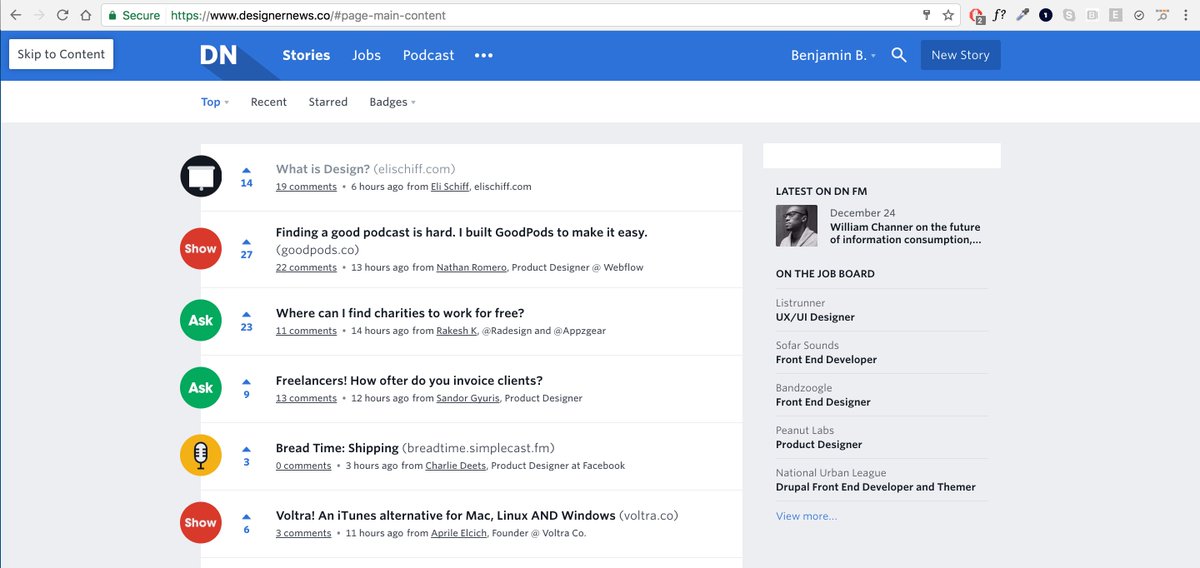Open the 13 comments link

pyautogui.click(x=306, y=398)
